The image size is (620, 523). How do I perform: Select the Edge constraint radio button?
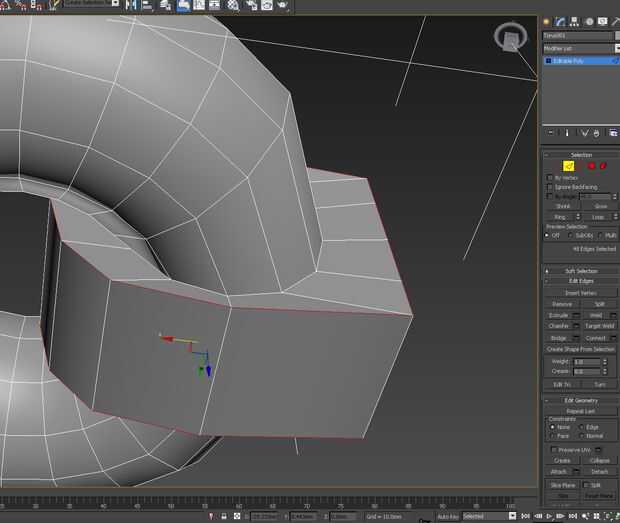(x=582, y=427)
